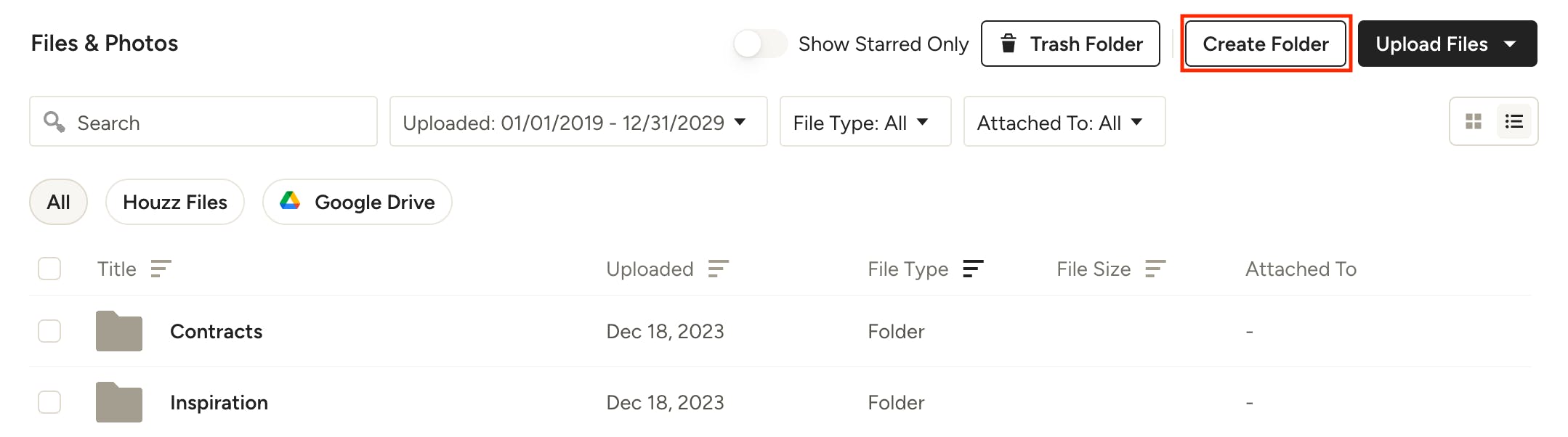Toggle Show Starred Only switch
This screenshot has width=1568, height=437.
759,44
